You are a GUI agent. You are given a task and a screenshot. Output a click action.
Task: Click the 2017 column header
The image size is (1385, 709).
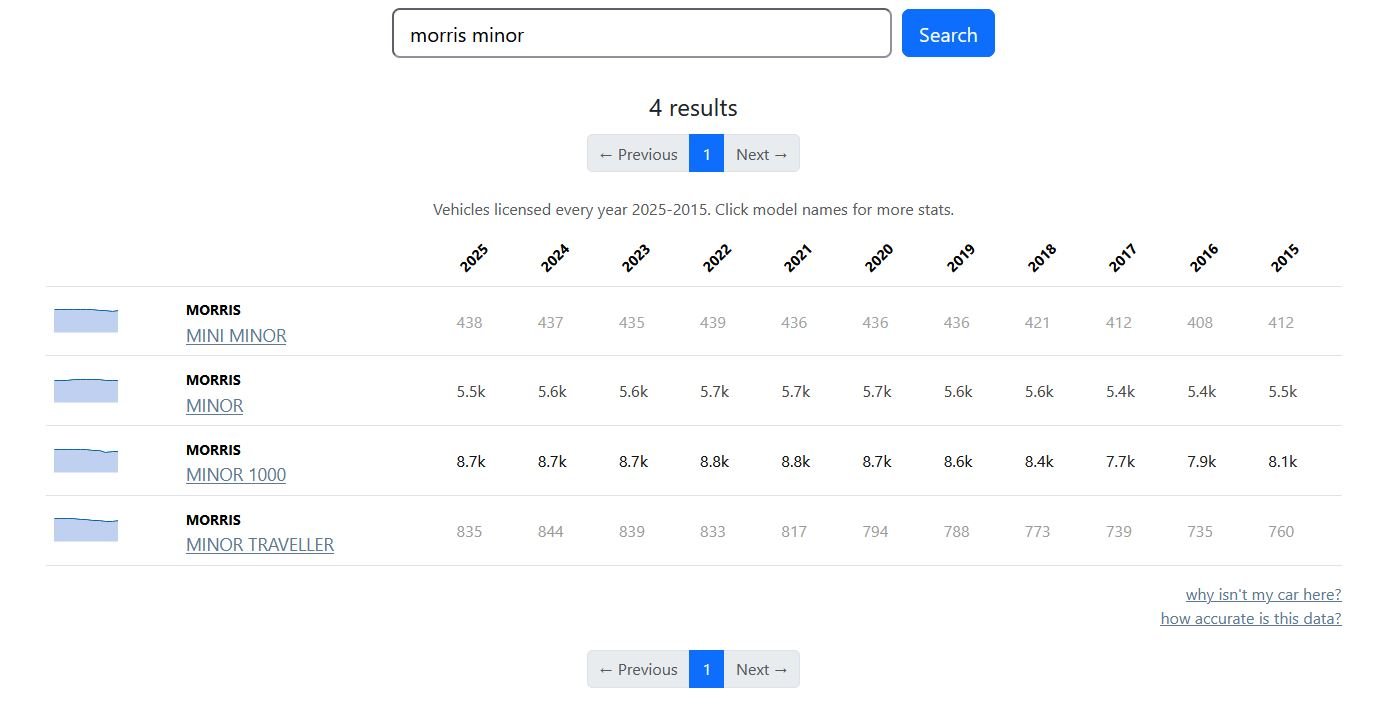tap(1122, 258)
